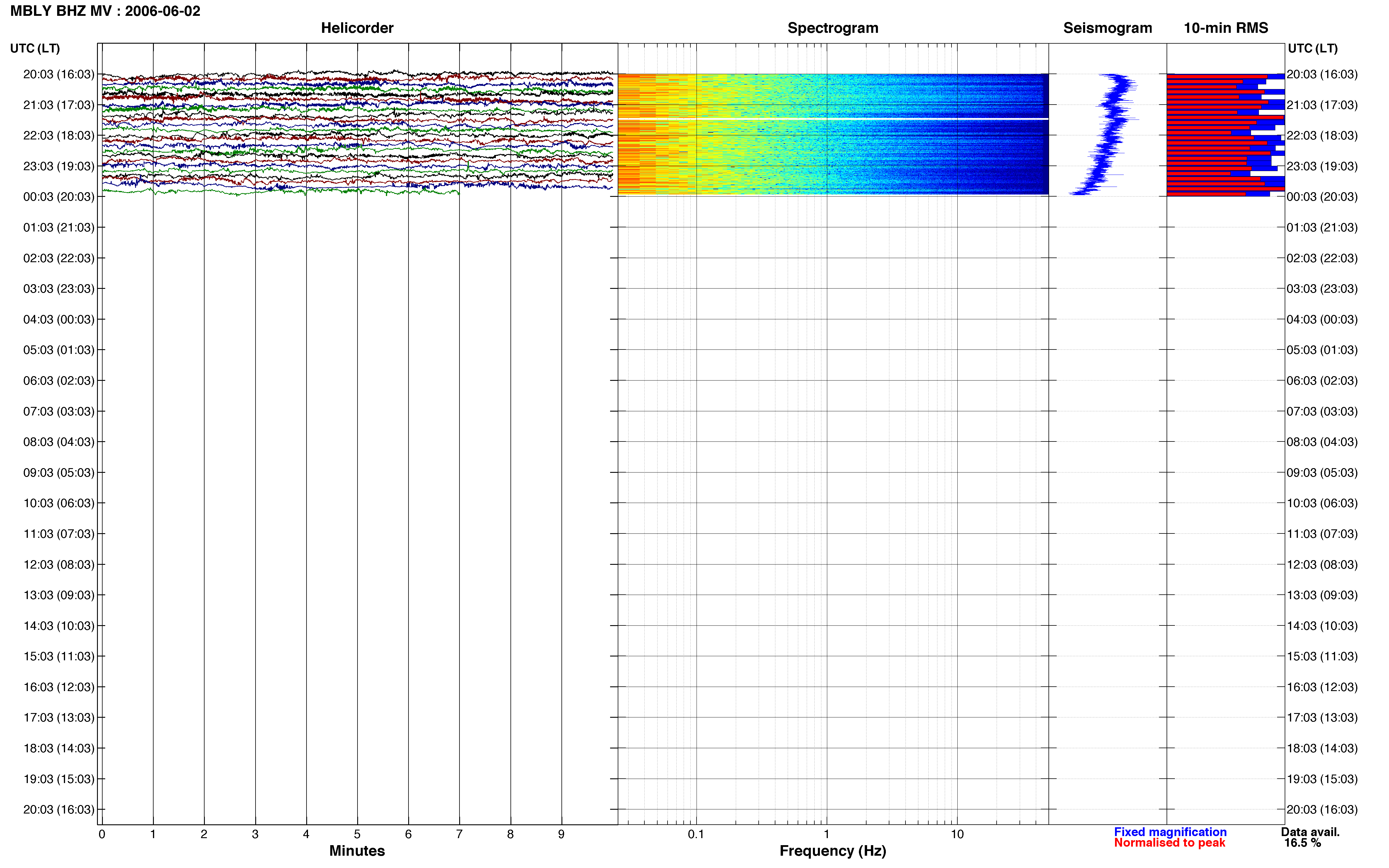Click the left '23:03 (19:03)' time label
Image resolution: width=1389 pixels, height=868 pixels.
(59, 166)
